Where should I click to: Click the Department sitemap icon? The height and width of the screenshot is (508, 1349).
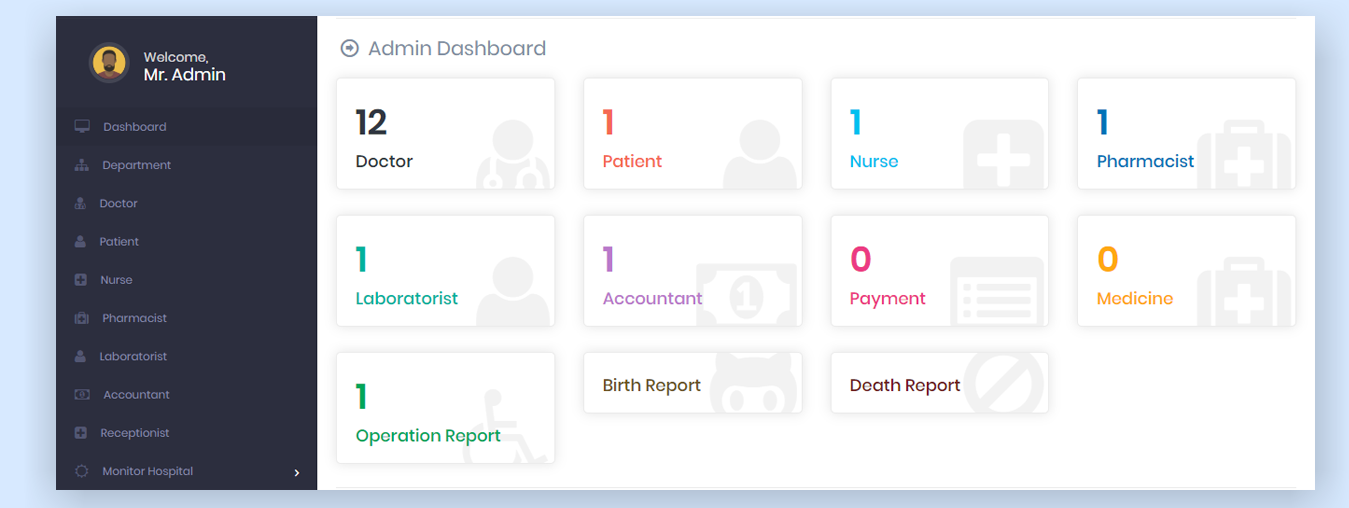pyautogui.click(x=82, y=165)
